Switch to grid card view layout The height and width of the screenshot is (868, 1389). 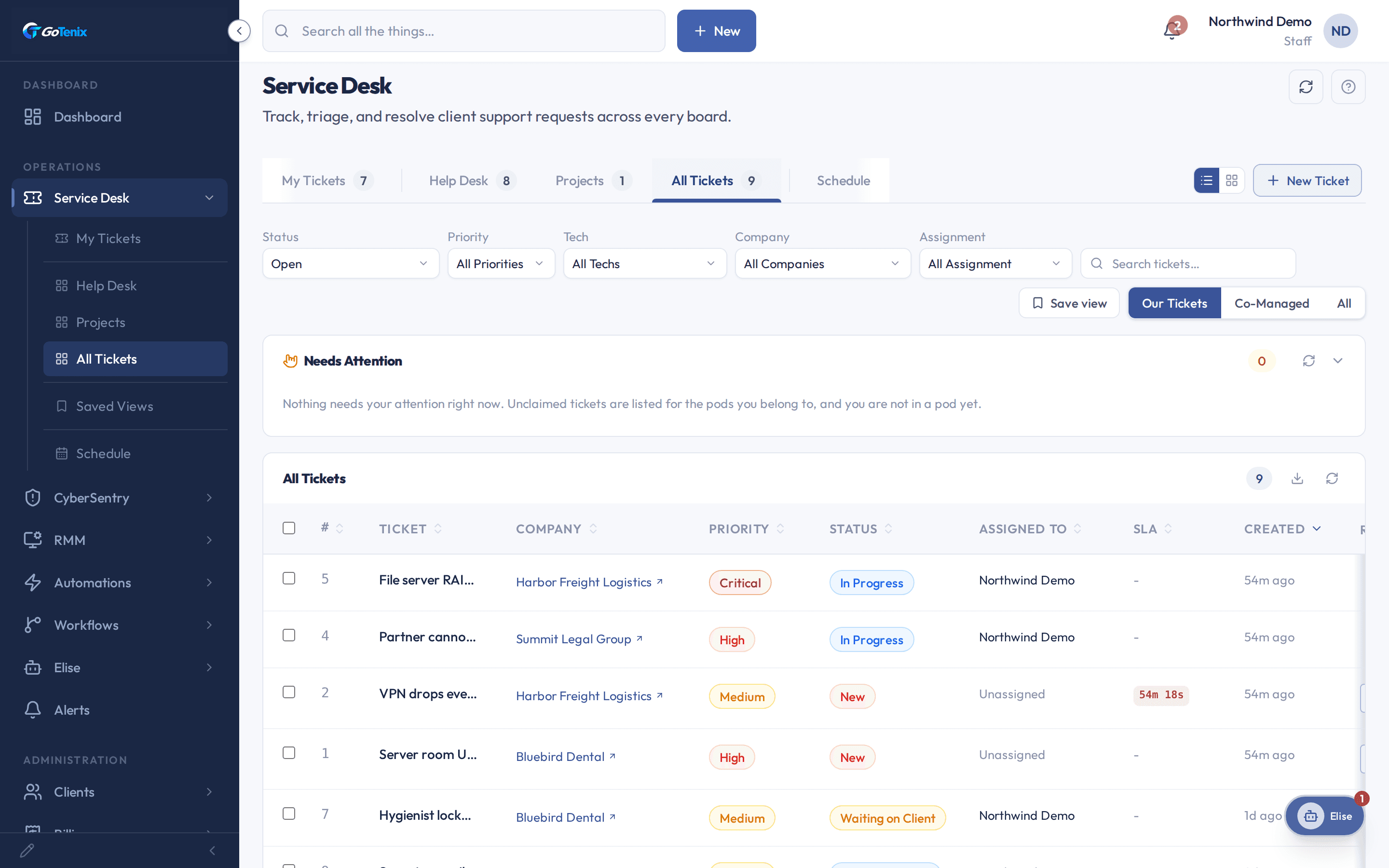[x=1231, y=181]
